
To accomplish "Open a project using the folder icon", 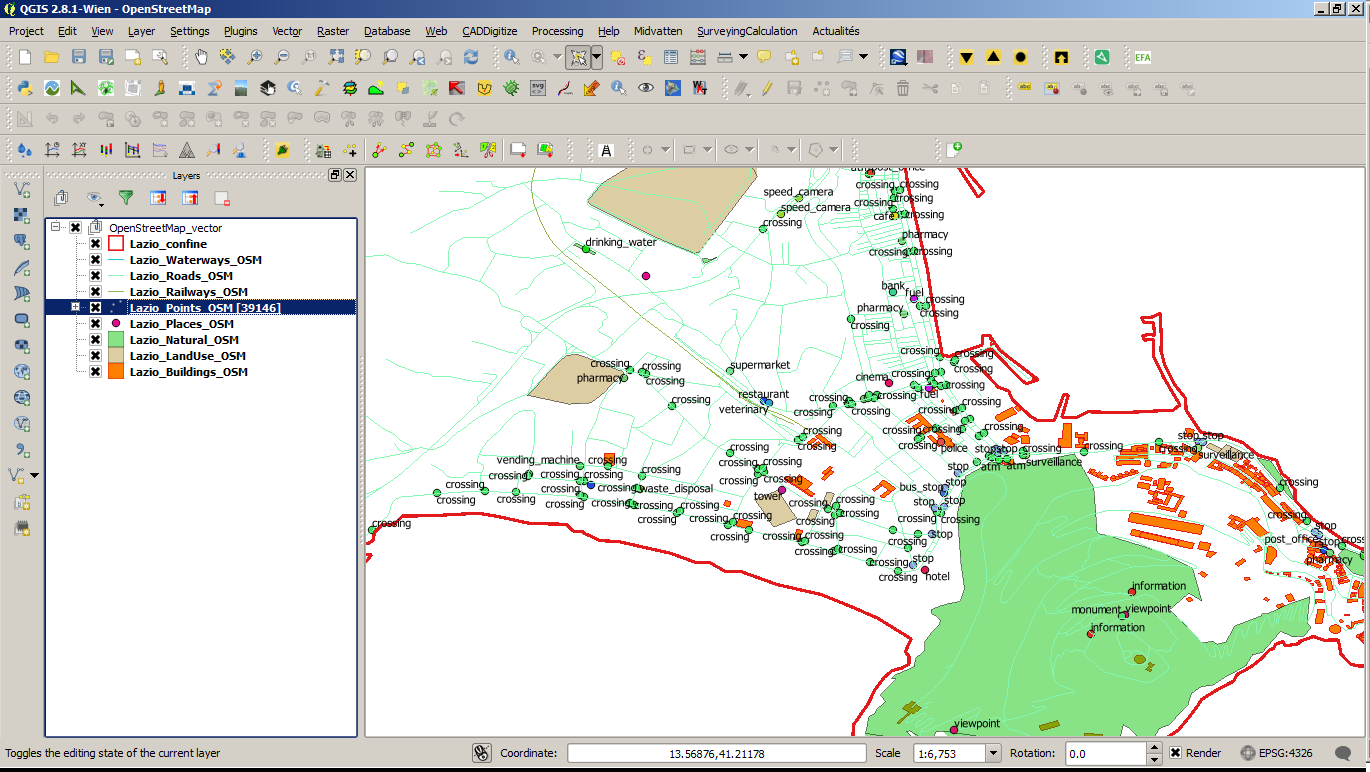I will pyautogui.click(x=52, y=57).
